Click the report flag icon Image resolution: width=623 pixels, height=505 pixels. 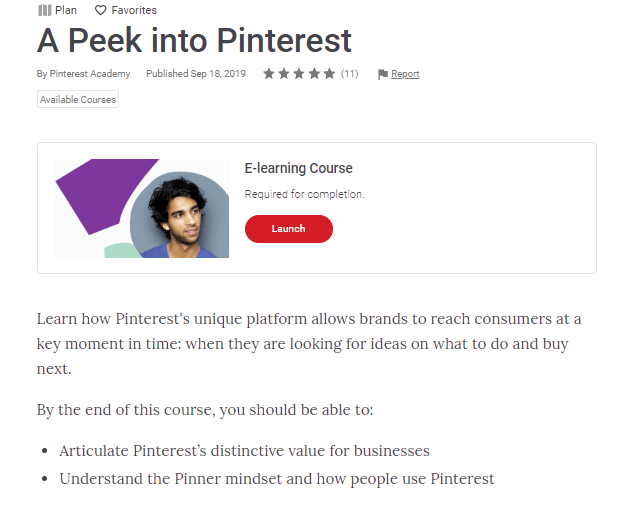[x=383, y=74]
